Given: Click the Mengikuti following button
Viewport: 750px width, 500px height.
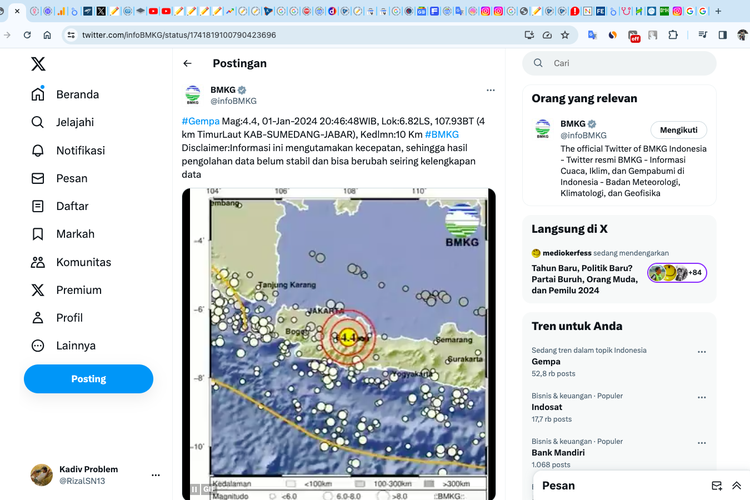Looking at the screenshot, I should tap(678, 130).
